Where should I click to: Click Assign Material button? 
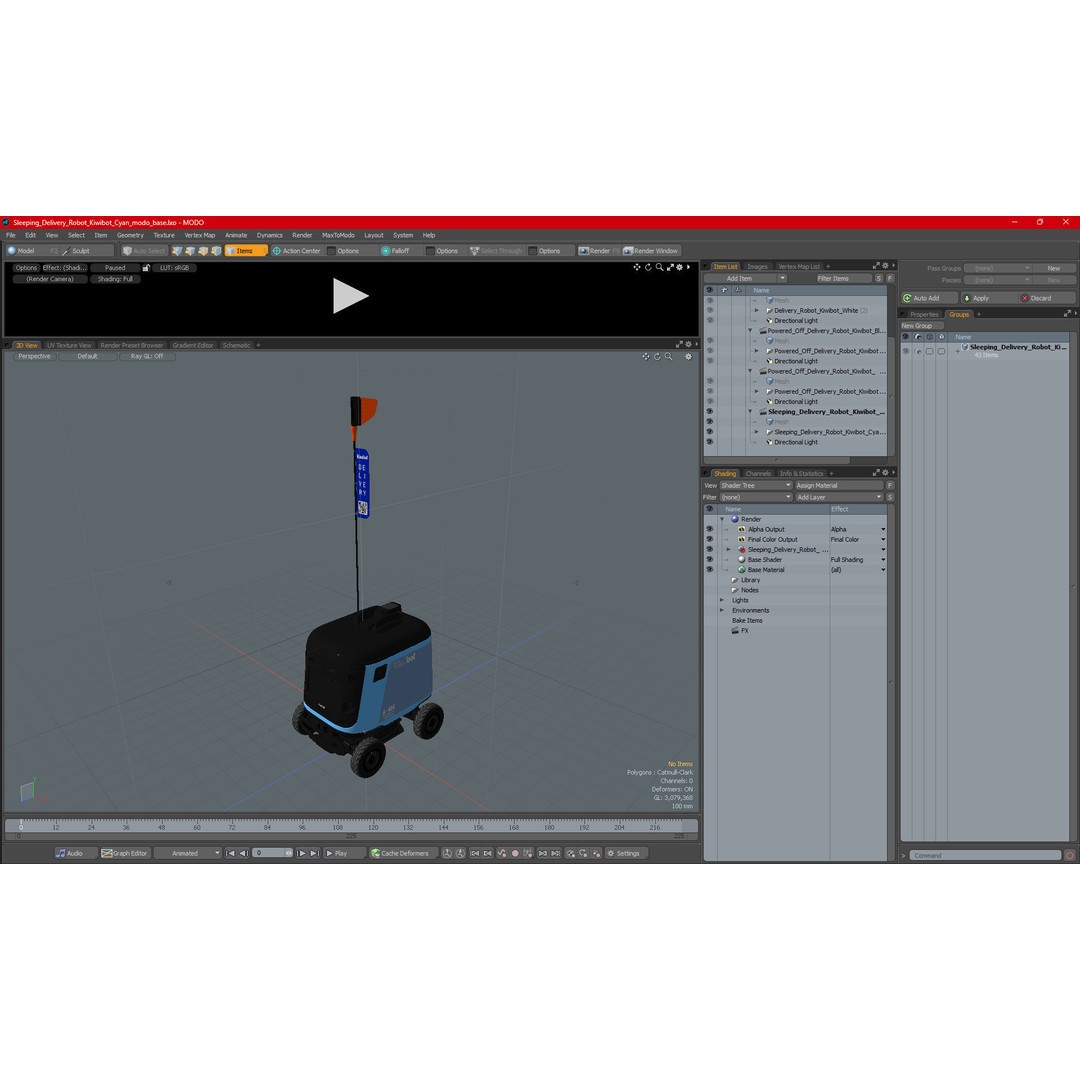pos(840,486)
